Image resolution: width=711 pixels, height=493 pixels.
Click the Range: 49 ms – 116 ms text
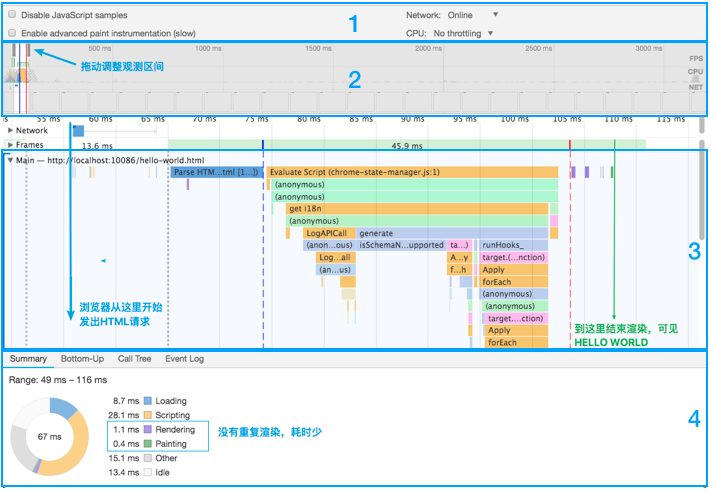(x=58, y=380)
